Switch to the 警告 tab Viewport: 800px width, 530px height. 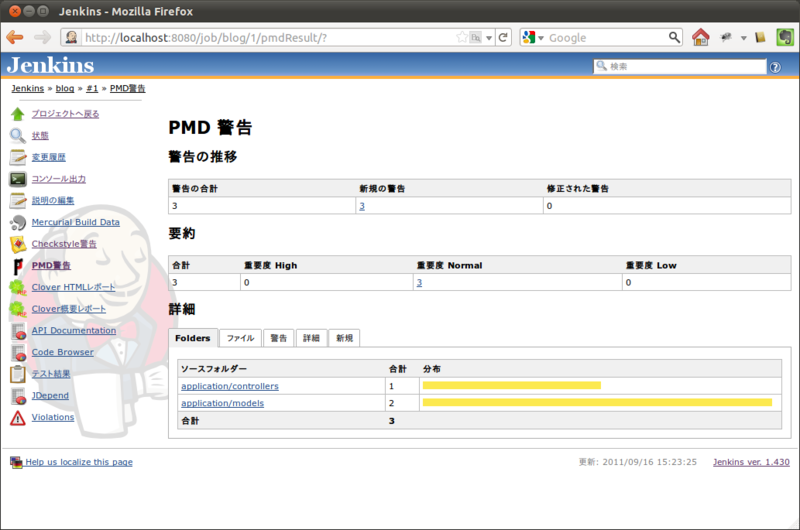pyautogui.click(x=279, y=338)
